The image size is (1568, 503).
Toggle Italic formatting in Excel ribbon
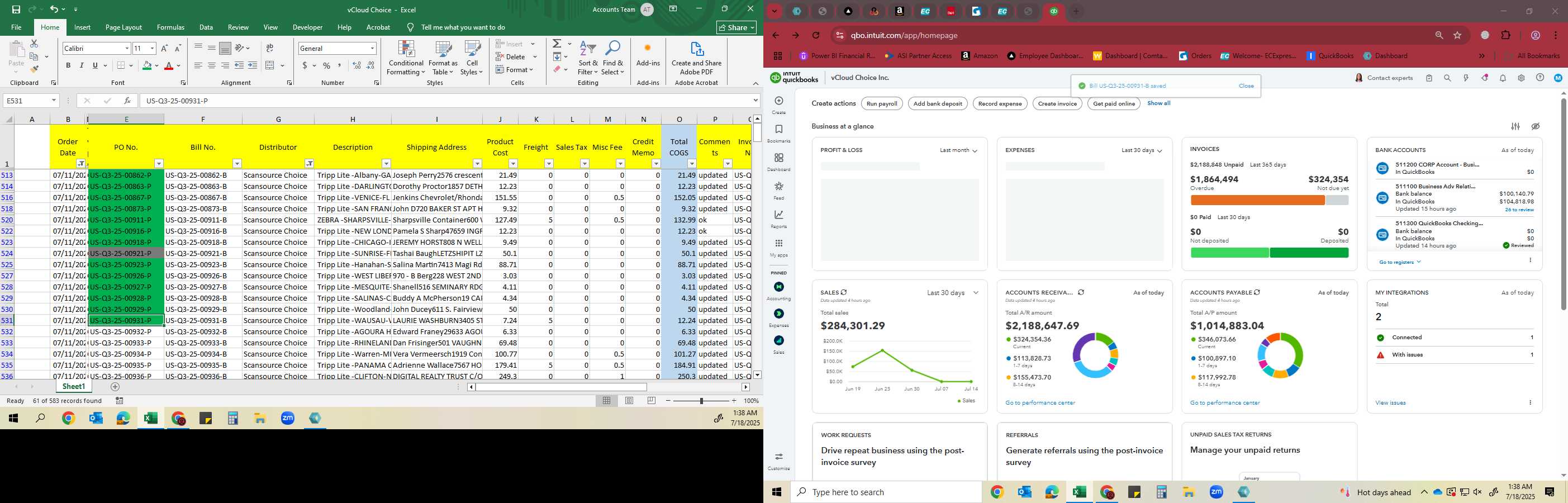[82, 66]
